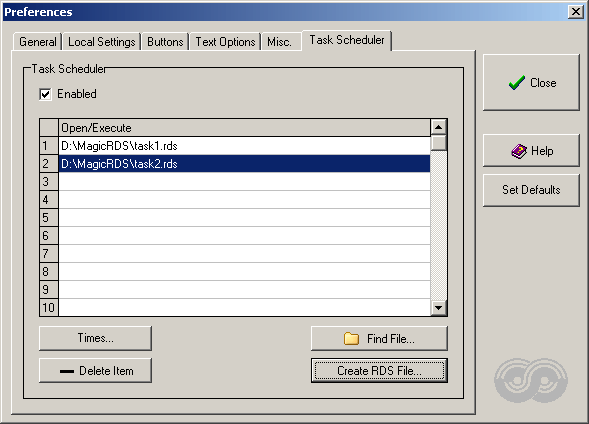Click the minus icon on Delete Item
This screenshot has height=424, width=589.
pyautogui.click(x=67, y=371)
